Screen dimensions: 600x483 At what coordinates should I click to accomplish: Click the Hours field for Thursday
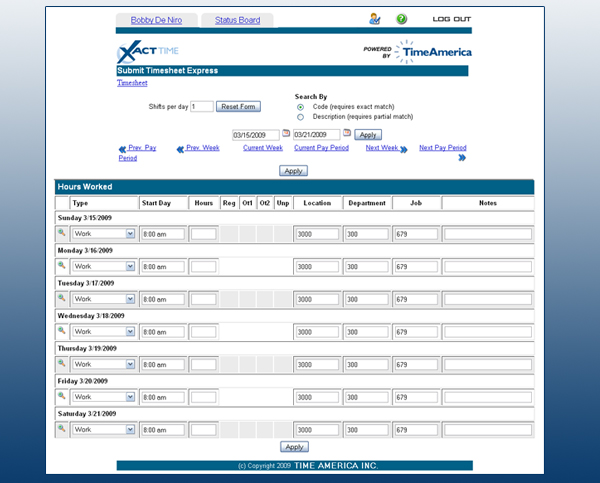[204, 365]
